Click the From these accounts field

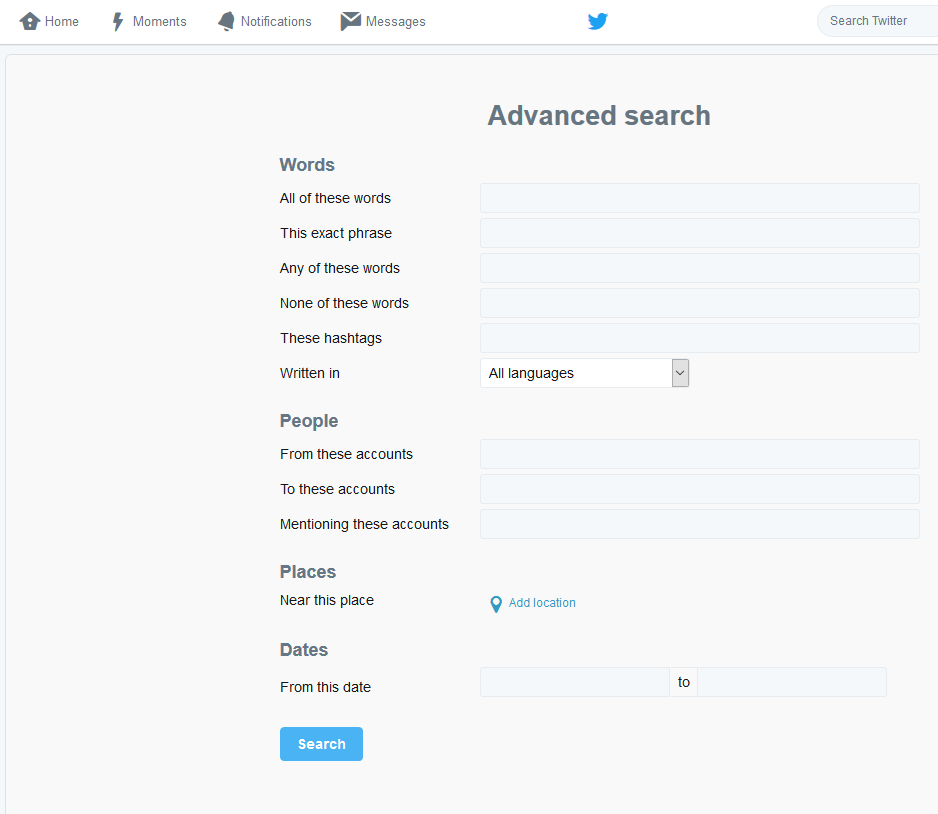(700, 454)
